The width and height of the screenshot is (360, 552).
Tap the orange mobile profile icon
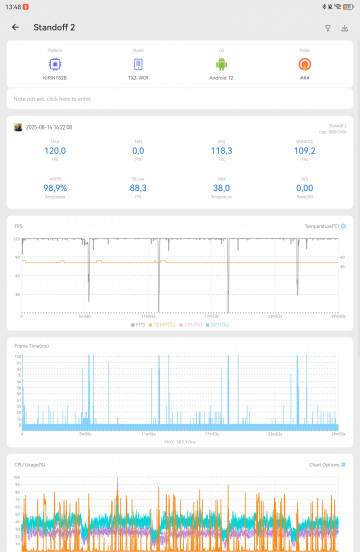(305, 64)
